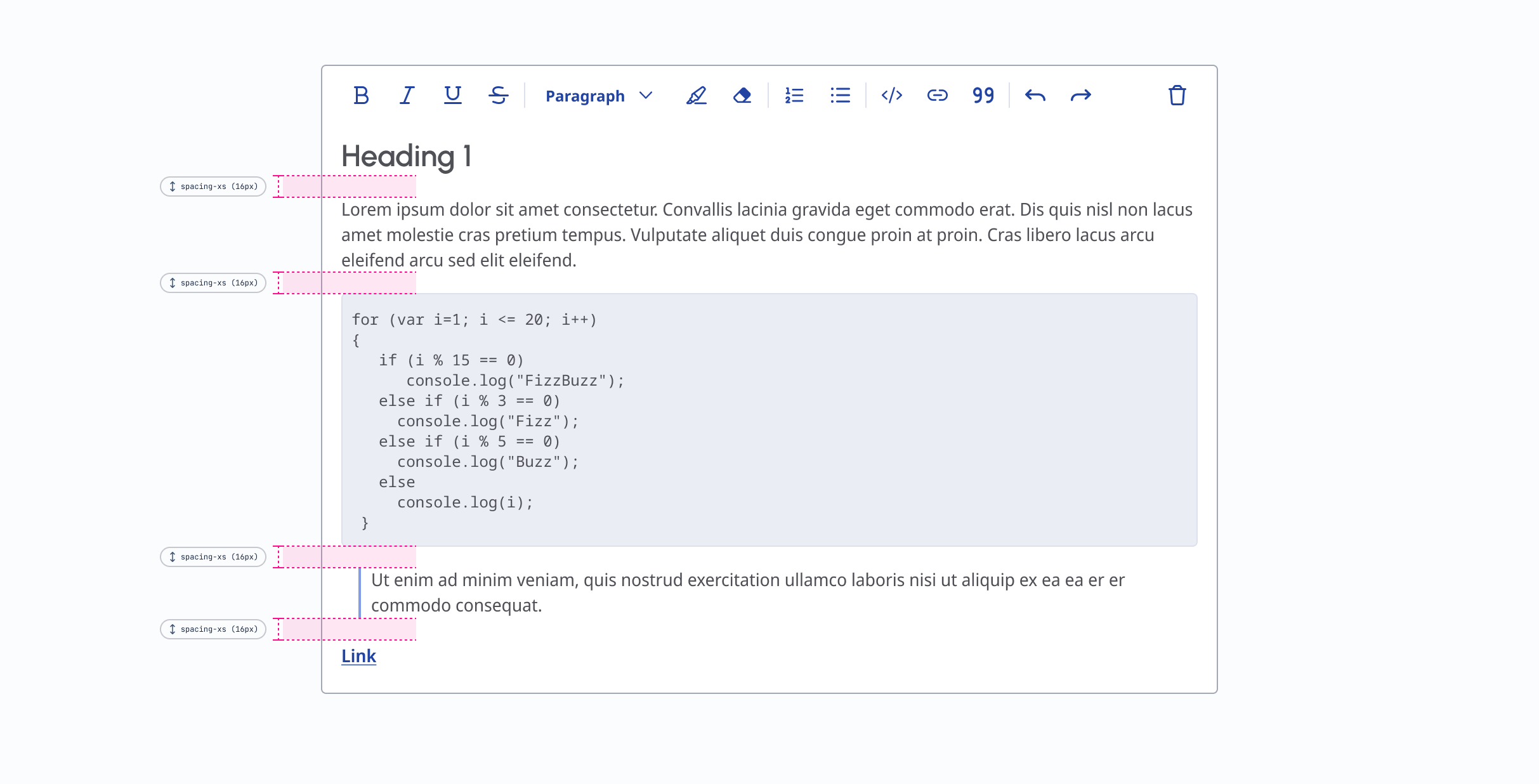Viewport: 1539px width, 784px height.
Task: Click inside the FizzBuzz code block
Action: [768, 420]
